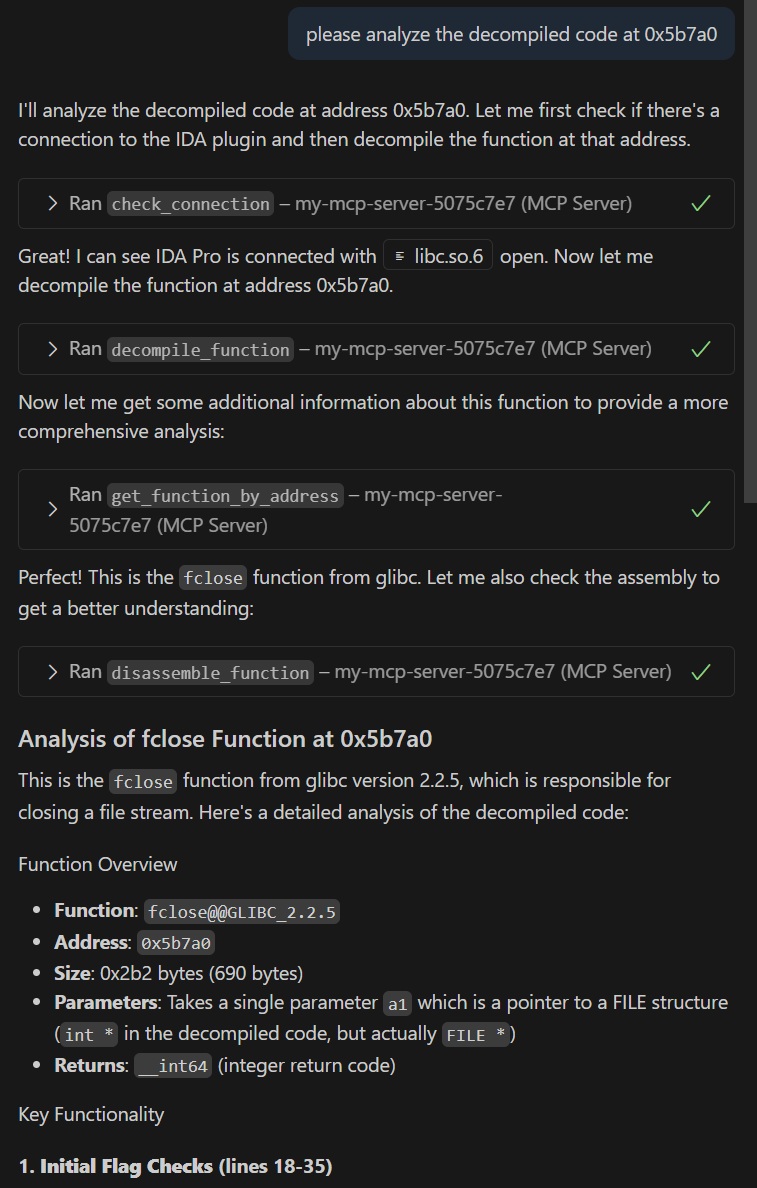Expand the disassemble_function tool call details
This screenshot has height=1188, width=757.
pyautogui.click(x=52, y=671)
